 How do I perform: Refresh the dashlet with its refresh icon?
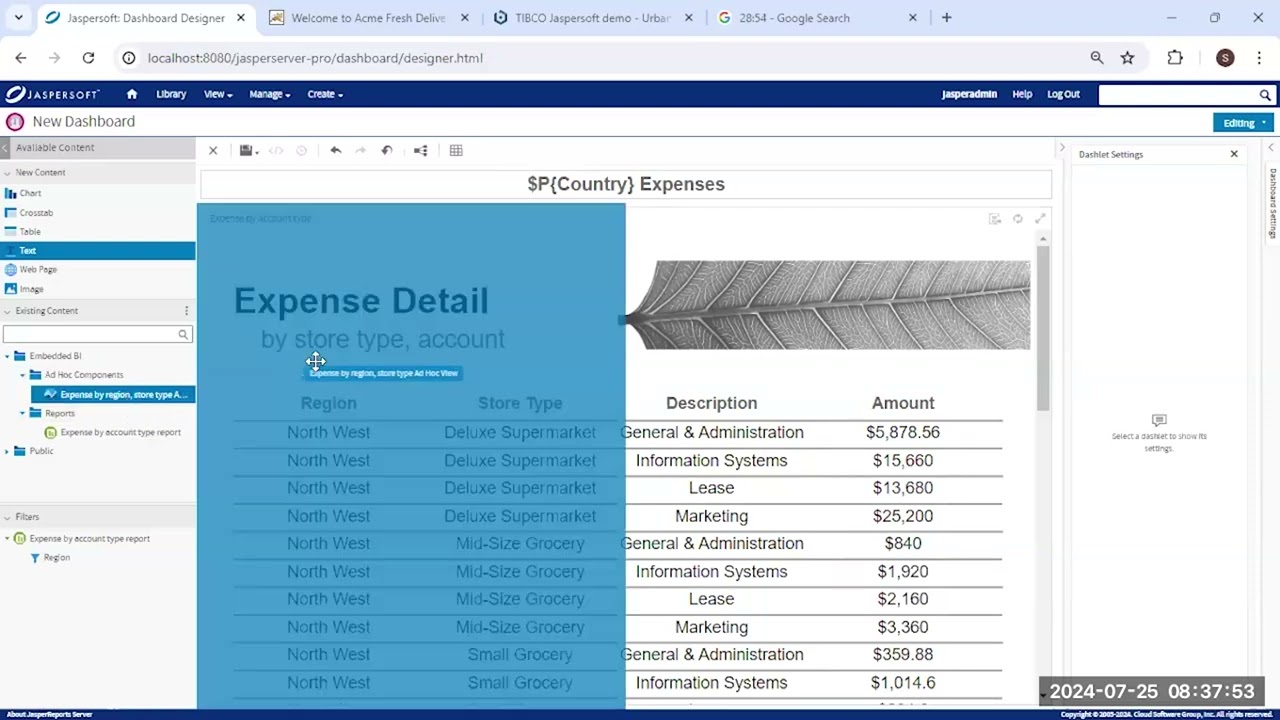click(1017, 218)
